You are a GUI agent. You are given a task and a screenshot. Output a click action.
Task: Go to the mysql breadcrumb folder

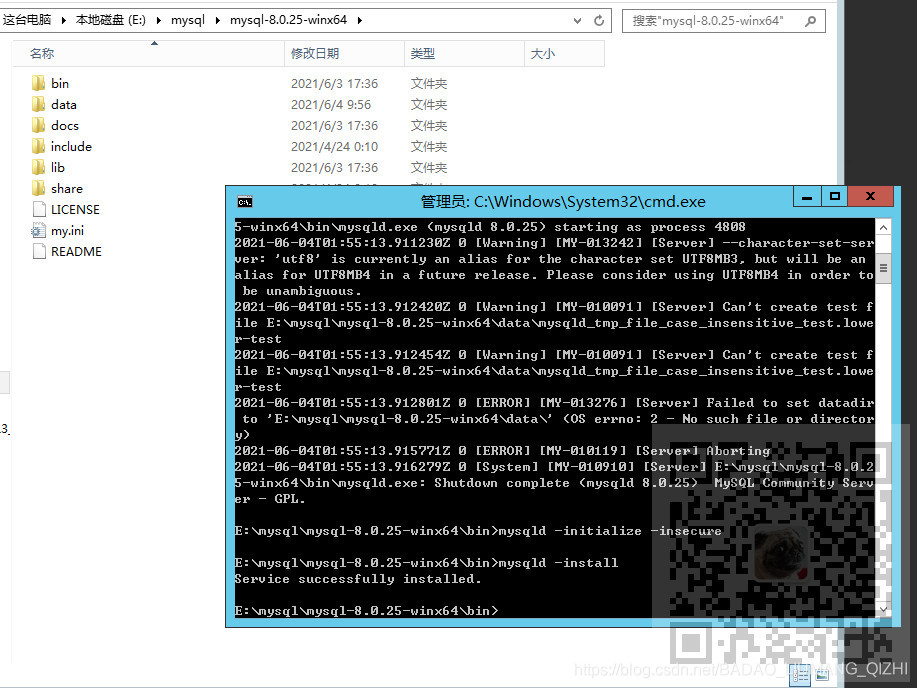pyautogui.click(x=188, y=20)
